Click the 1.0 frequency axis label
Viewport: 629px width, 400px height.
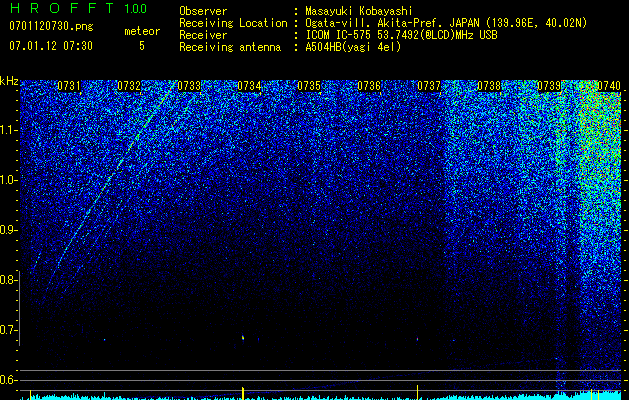[8, 180]
